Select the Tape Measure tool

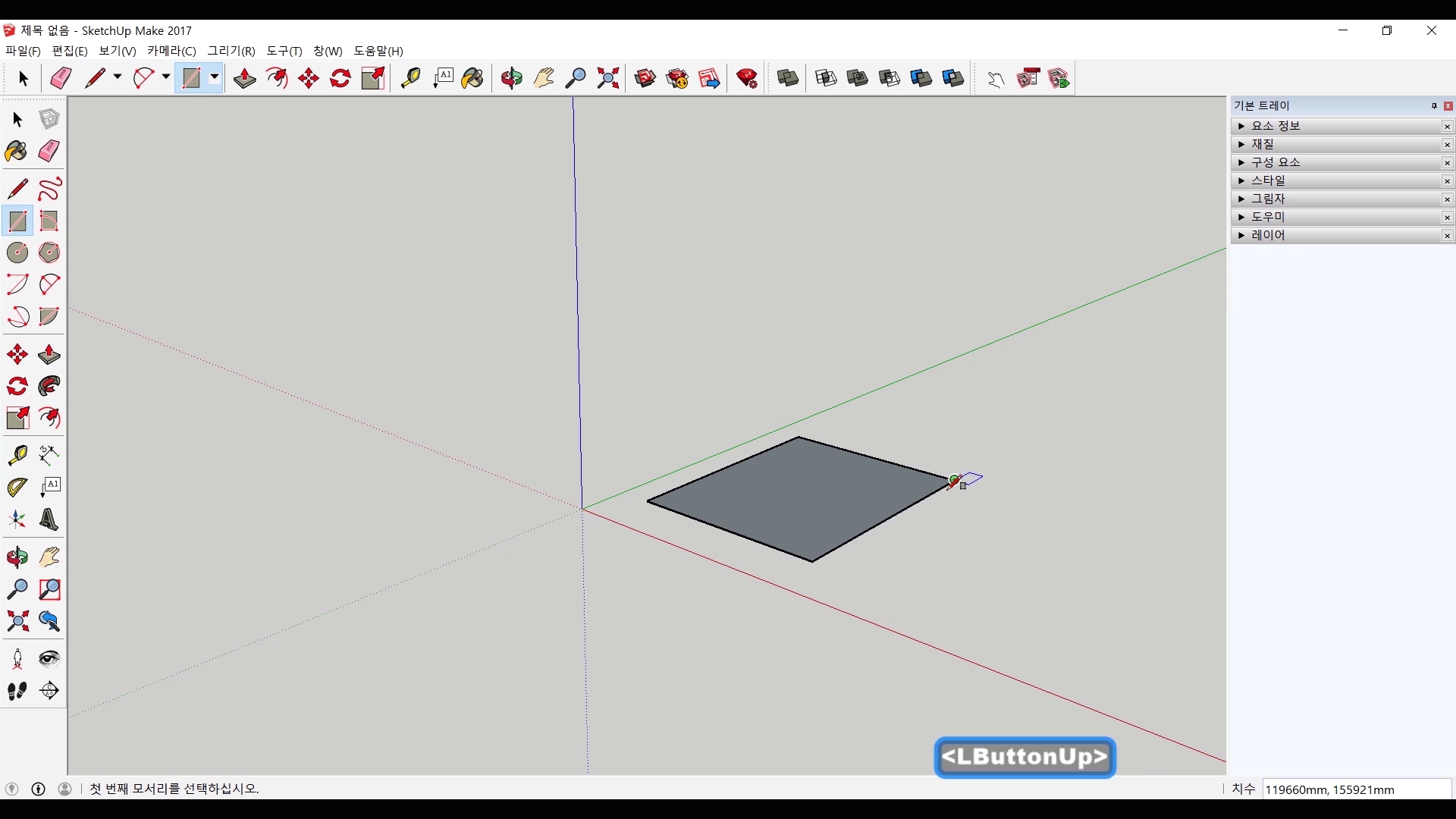click(17, 454)
